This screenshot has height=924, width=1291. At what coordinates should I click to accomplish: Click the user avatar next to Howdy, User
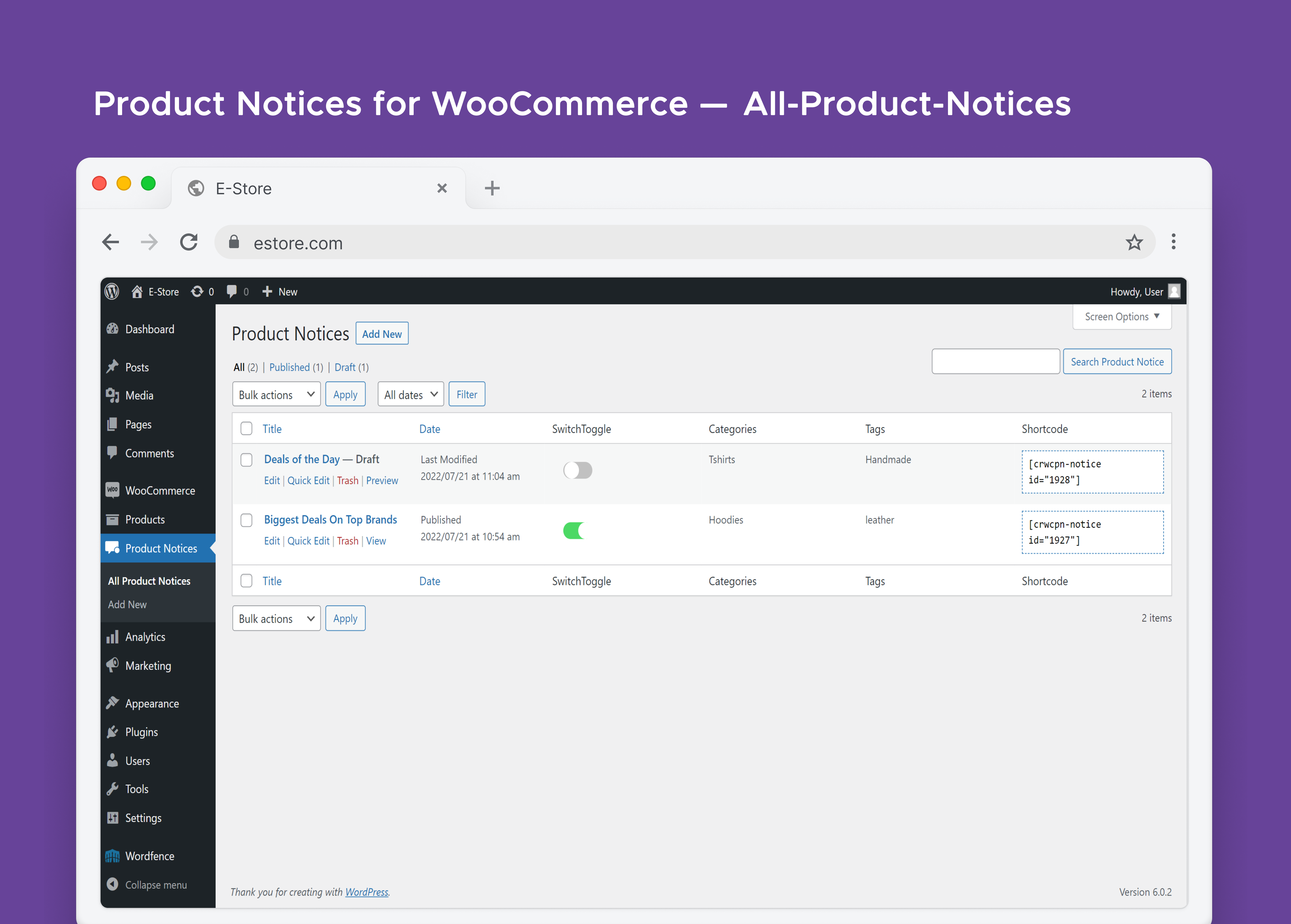click(1174, 291)
